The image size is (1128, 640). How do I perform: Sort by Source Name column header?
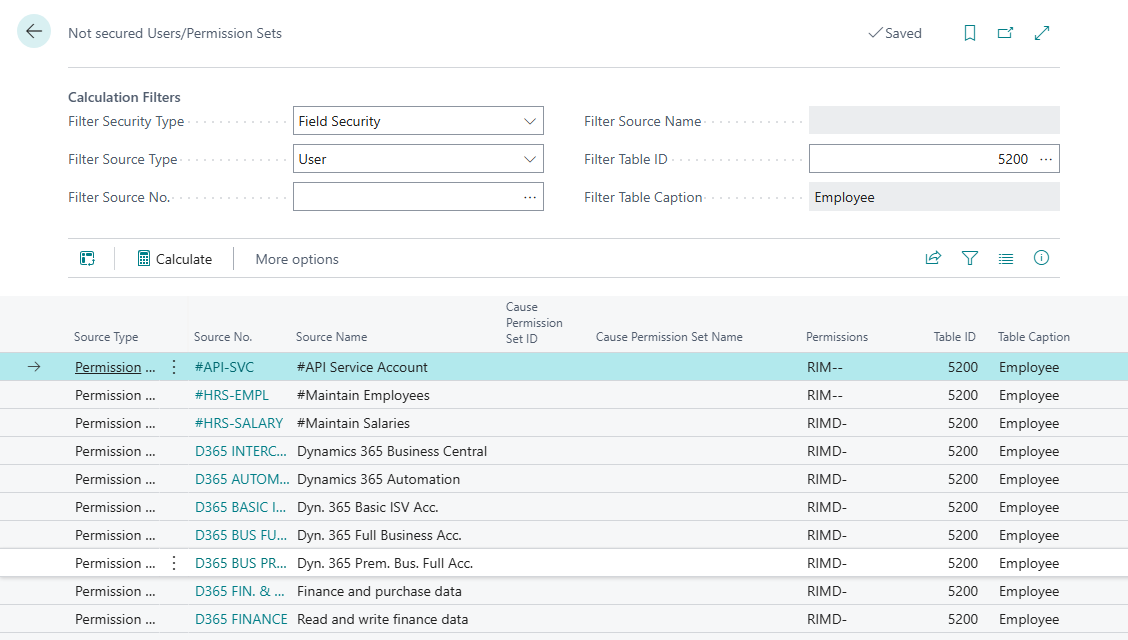click(332, 337)
